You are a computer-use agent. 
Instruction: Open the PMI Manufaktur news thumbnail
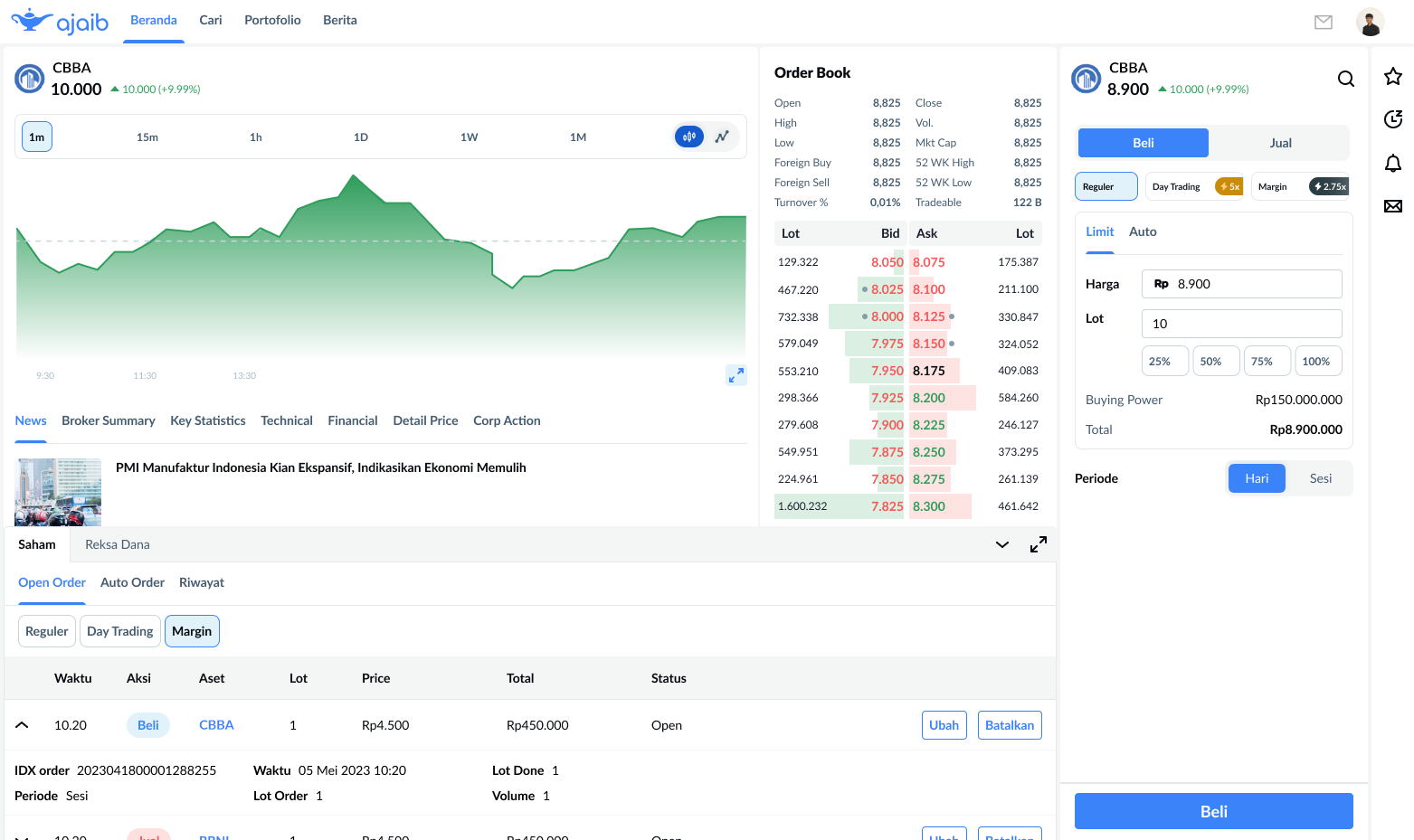tap(58, 492)
